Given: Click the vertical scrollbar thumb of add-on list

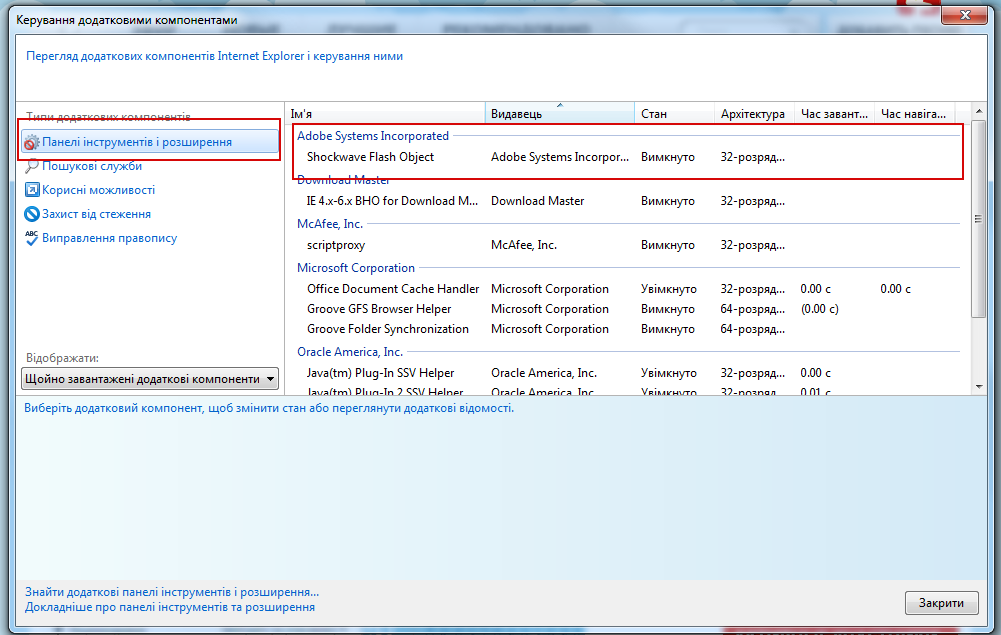Looking at the screenshot, I should (979, 219).
